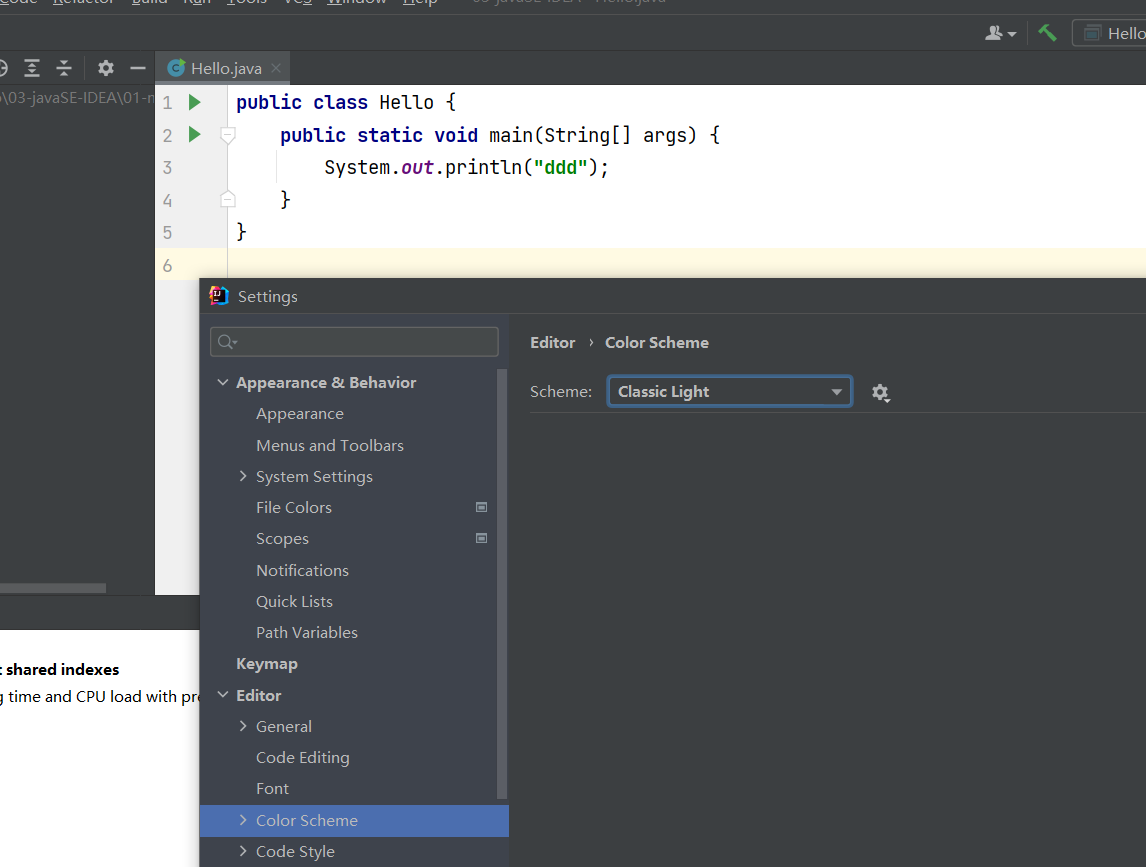Open the Hello run configuration selector
1146x867 pixels.
[x=1109, y=33]
